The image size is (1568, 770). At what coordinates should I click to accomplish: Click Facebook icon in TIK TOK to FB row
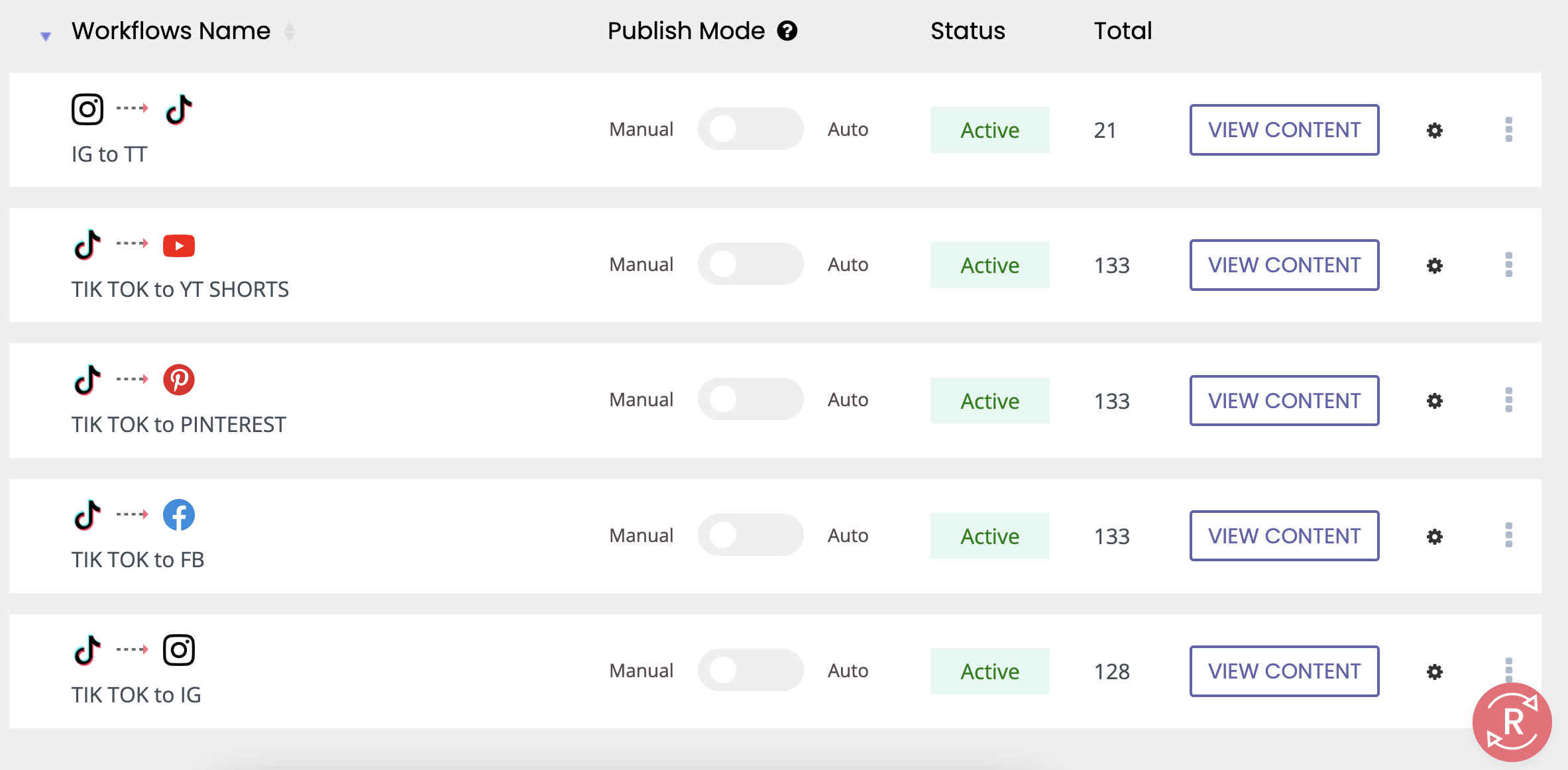click(179, 515)
